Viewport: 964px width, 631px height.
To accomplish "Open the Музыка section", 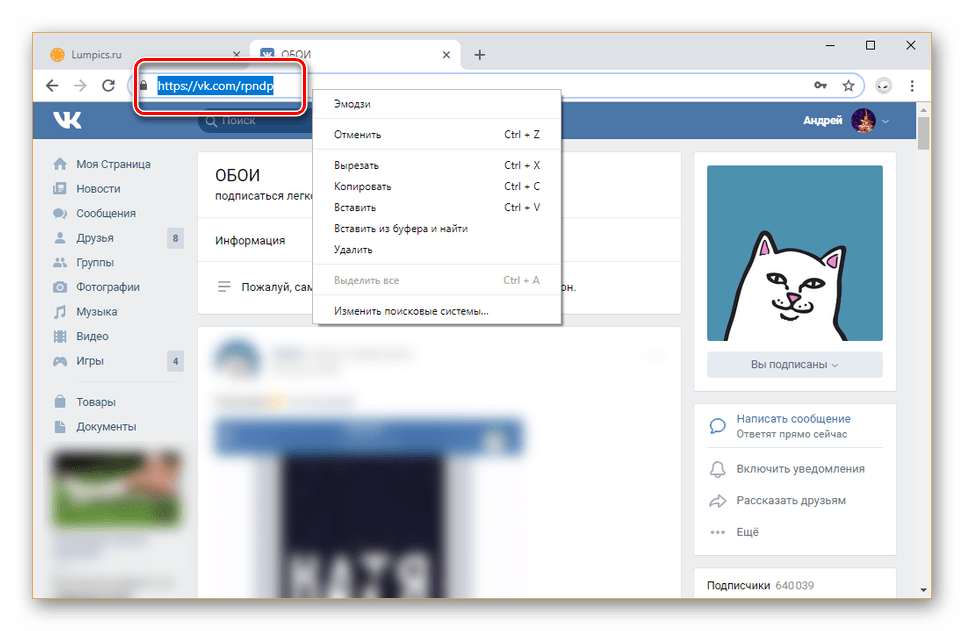I will tap(97, 312).
